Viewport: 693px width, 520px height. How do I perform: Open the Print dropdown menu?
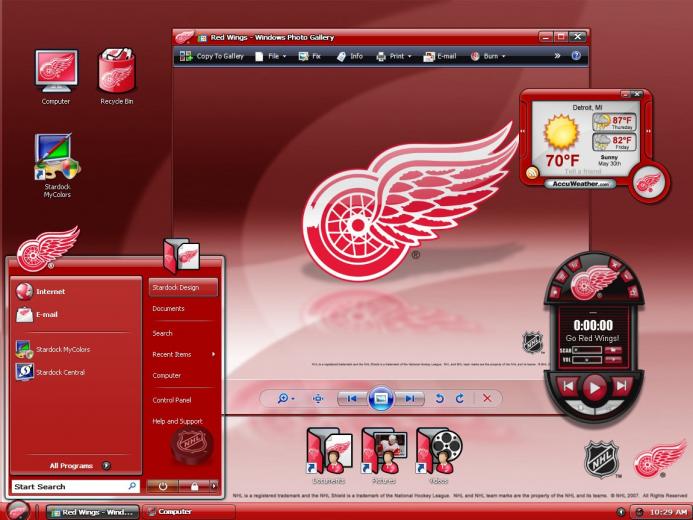[x=394, y=56]
